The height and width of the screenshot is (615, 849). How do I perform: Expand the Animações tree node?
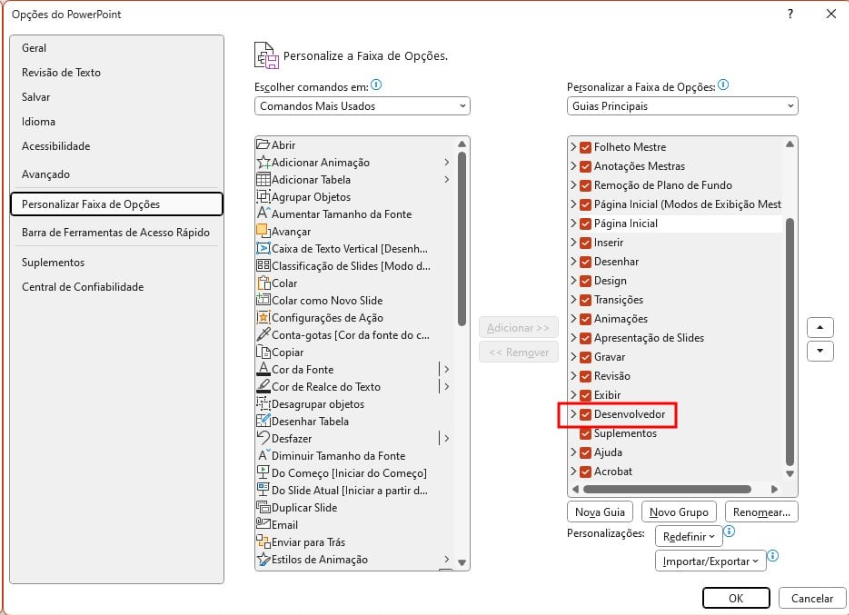coord(573,318)
